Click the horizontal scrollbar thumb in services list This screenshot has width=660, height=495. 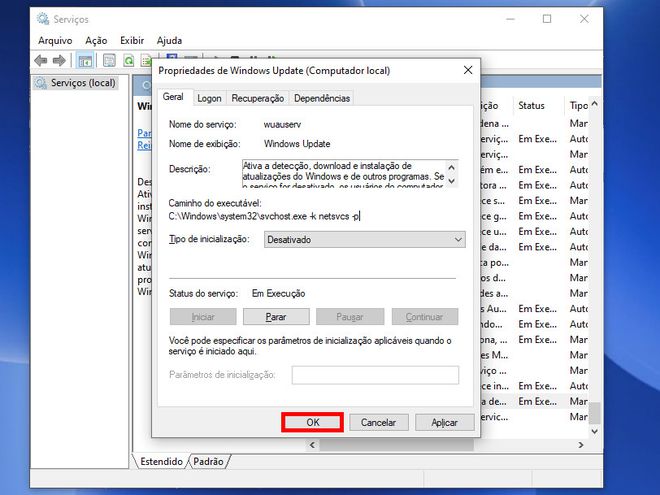coord(397,445)
